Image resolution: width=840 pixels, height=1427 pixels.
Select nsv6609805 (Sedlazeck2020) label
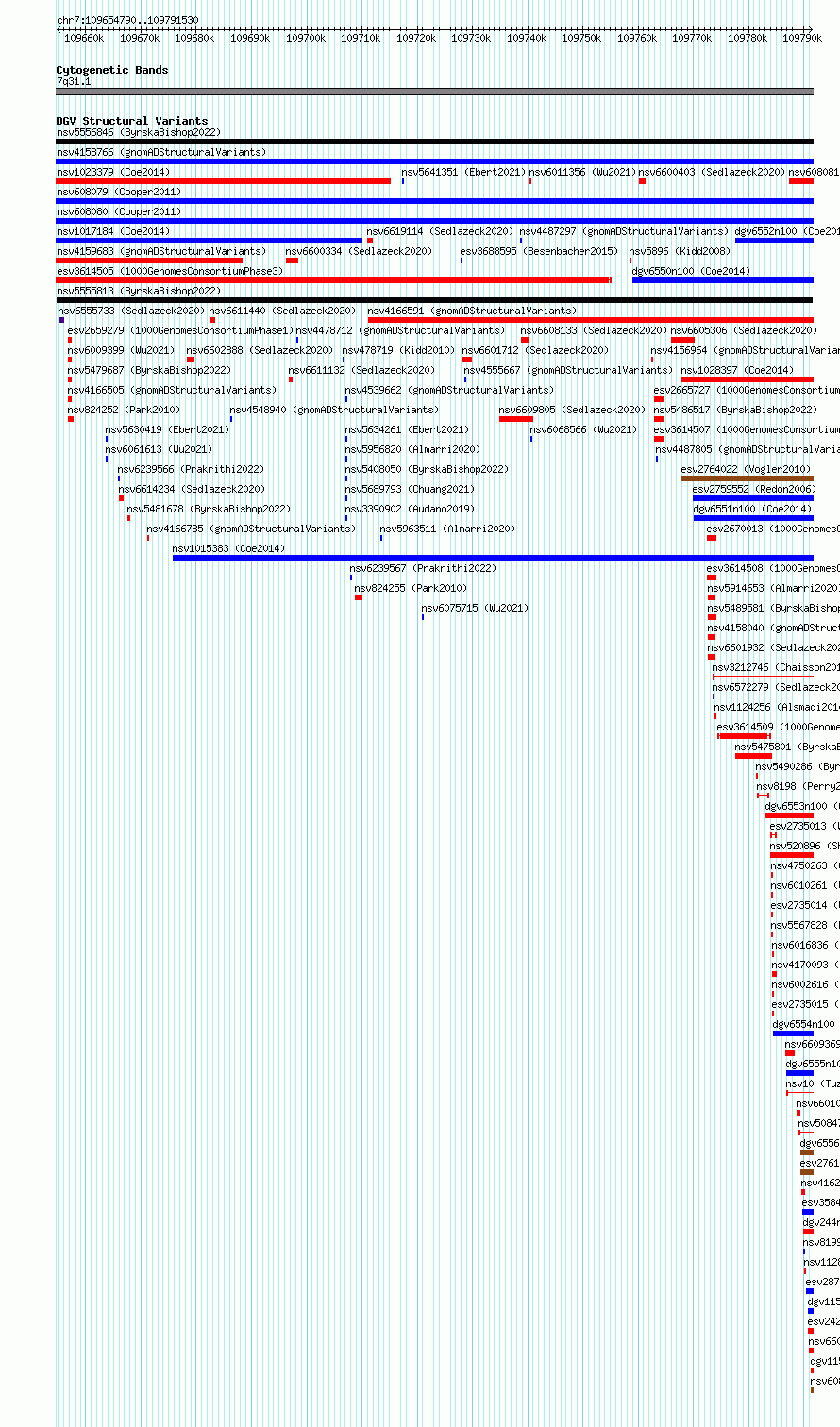(573, 410)
